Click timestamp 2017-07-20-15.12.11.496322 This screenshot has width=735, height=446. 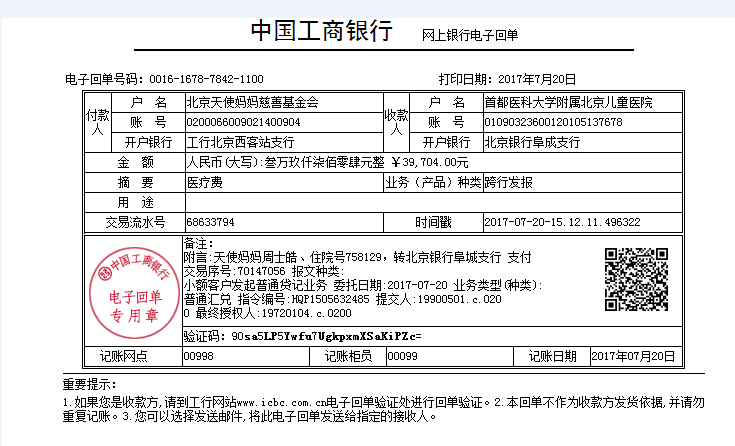pyautogui.click(x=562, y=222)
